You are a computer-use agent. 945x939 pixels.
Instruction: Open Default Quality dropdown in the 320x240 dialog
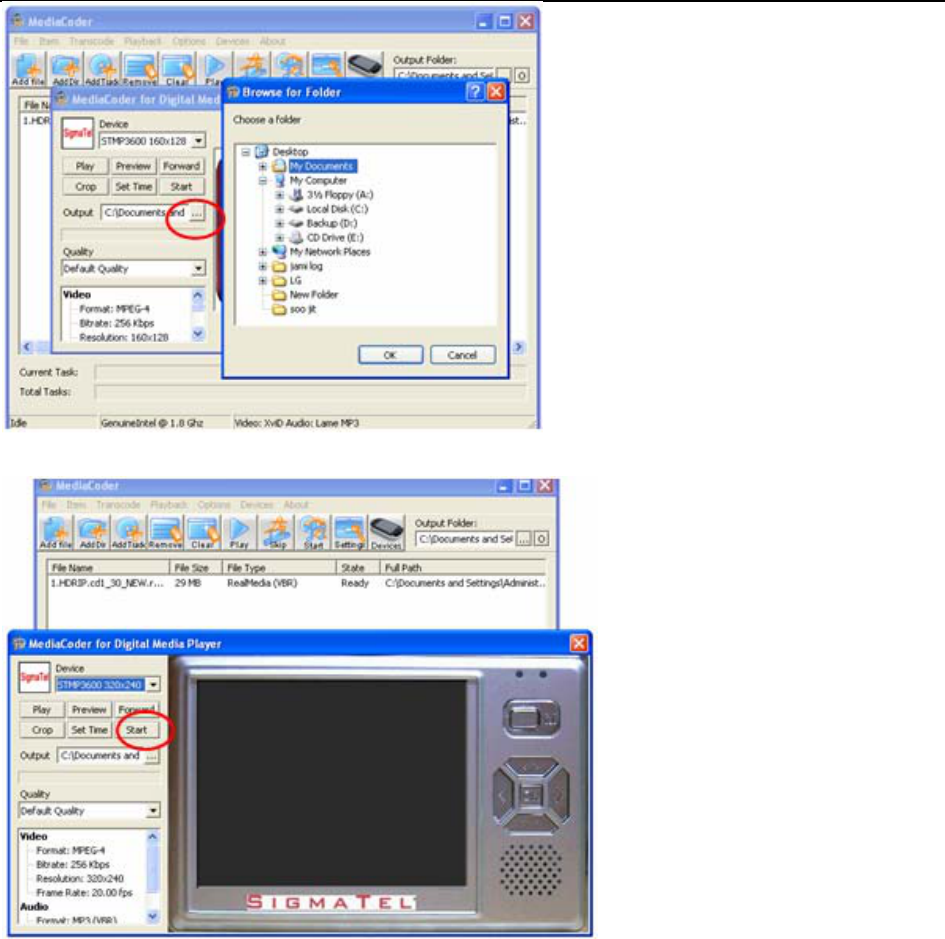(154, 811)
